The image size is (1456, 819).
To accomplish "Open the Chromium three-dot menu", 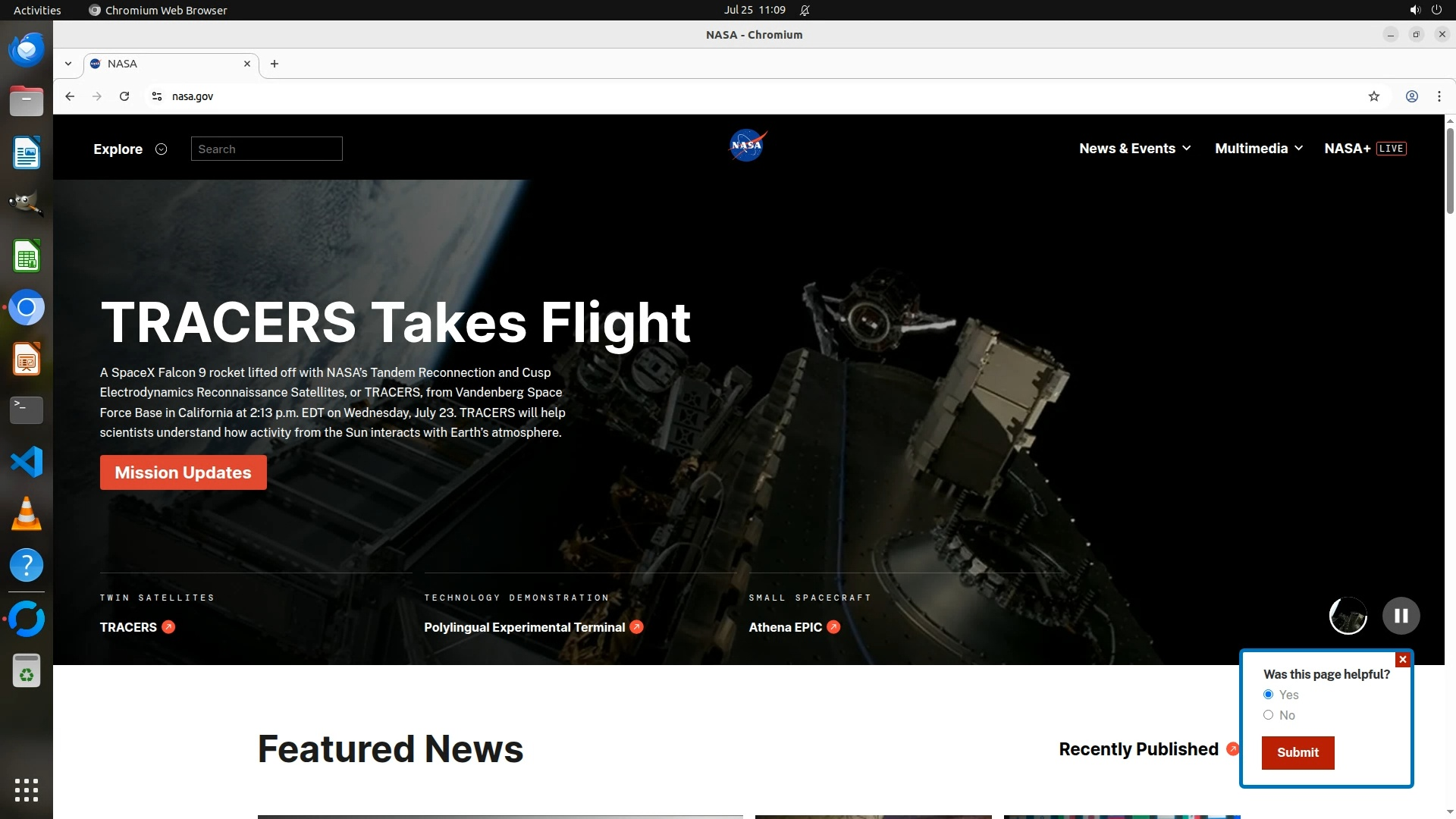I will [1439, 96].
